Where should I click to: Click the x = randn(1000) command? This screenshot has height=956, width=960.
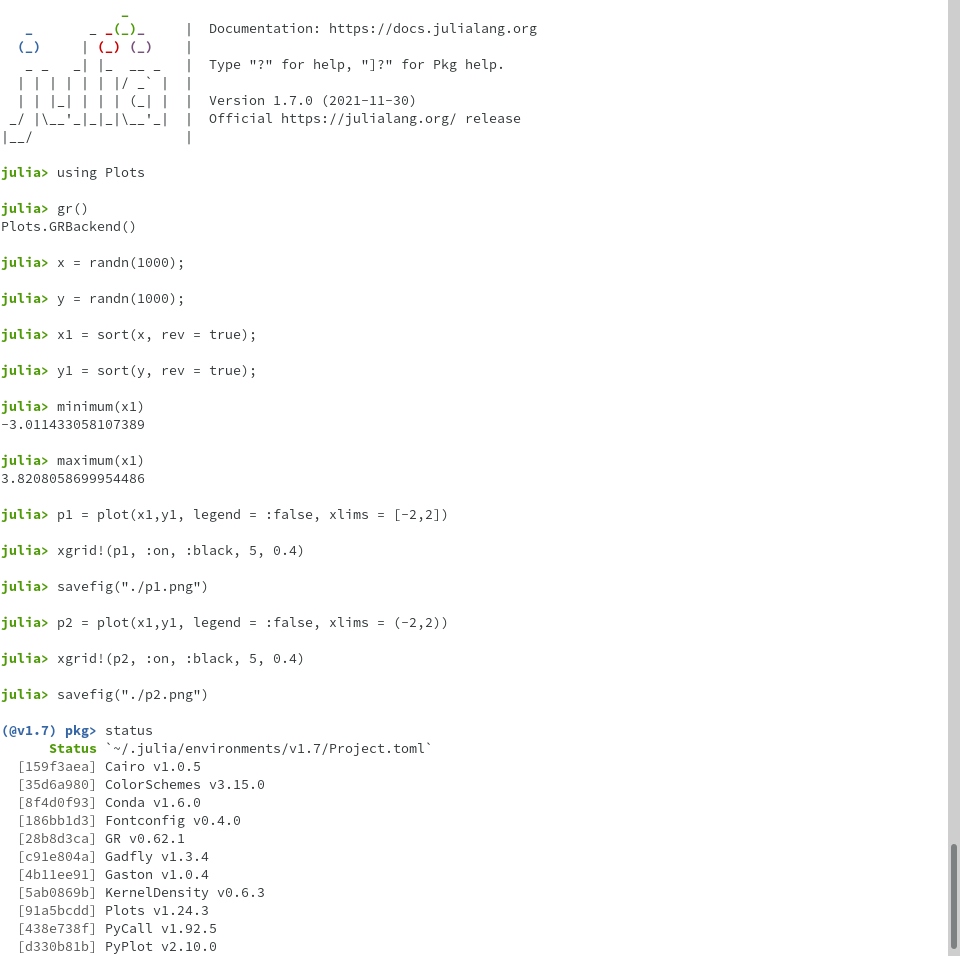click(x=120, y=262)
